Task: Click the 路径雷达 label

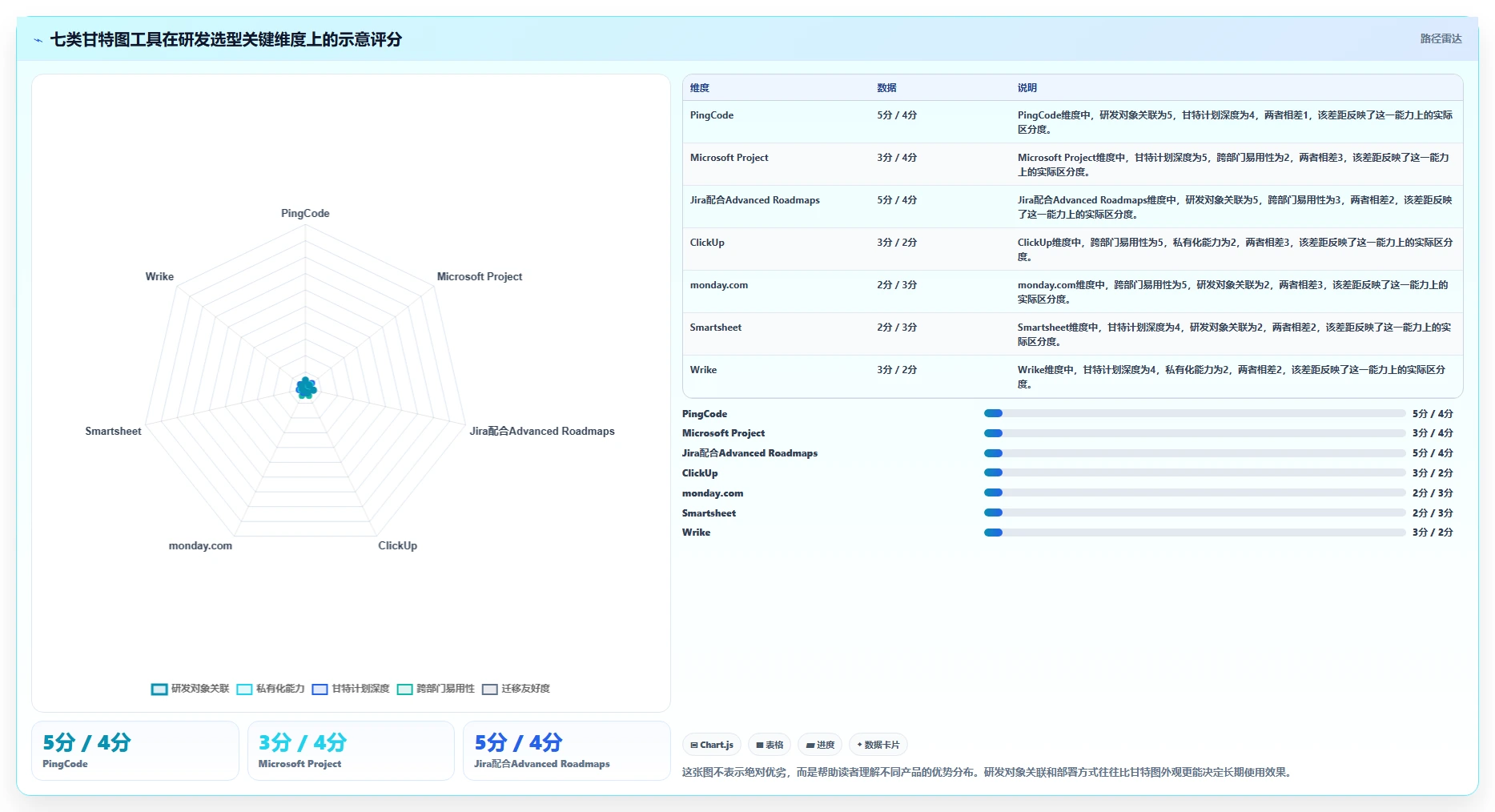Action: pyautogui.click(x=1441, y=38)
